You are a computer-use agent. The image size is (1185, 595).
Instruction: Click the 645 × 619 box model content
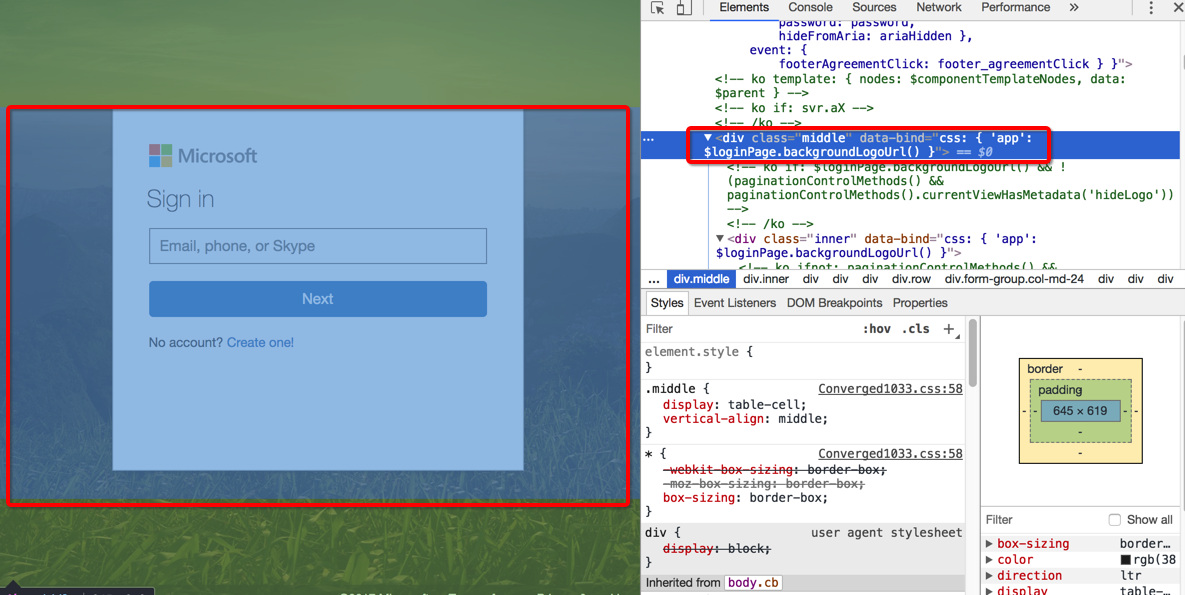(1080, 411)
